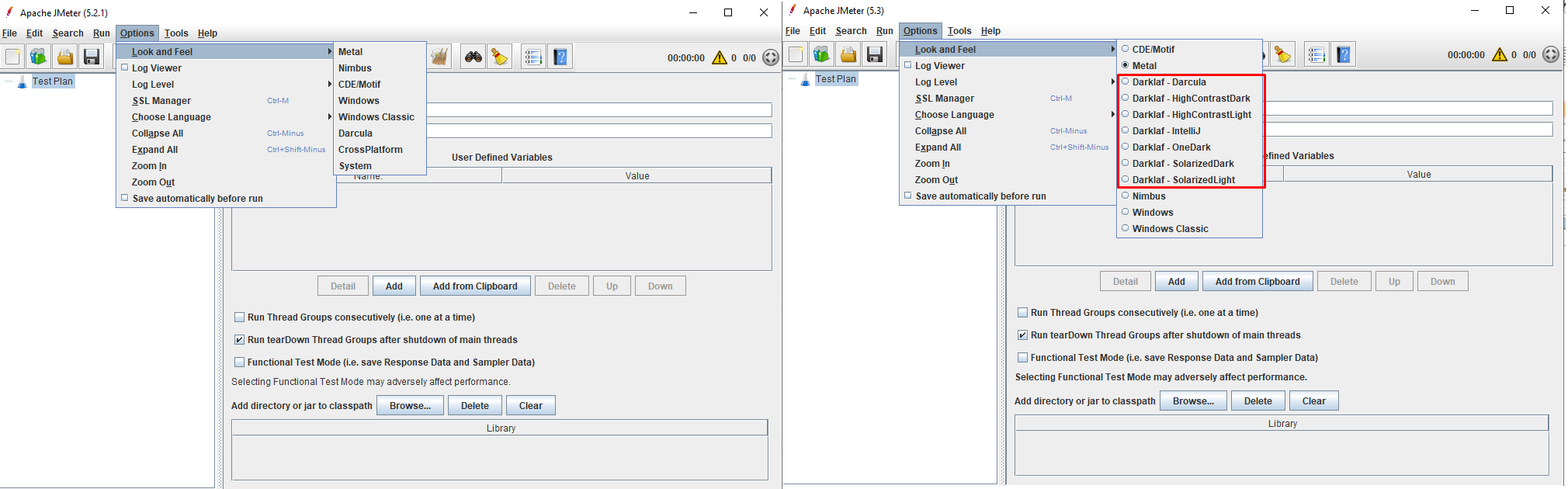
Task: Click the binoculars Search icon in JMeter 5.2.1
Action: (474, 57)
